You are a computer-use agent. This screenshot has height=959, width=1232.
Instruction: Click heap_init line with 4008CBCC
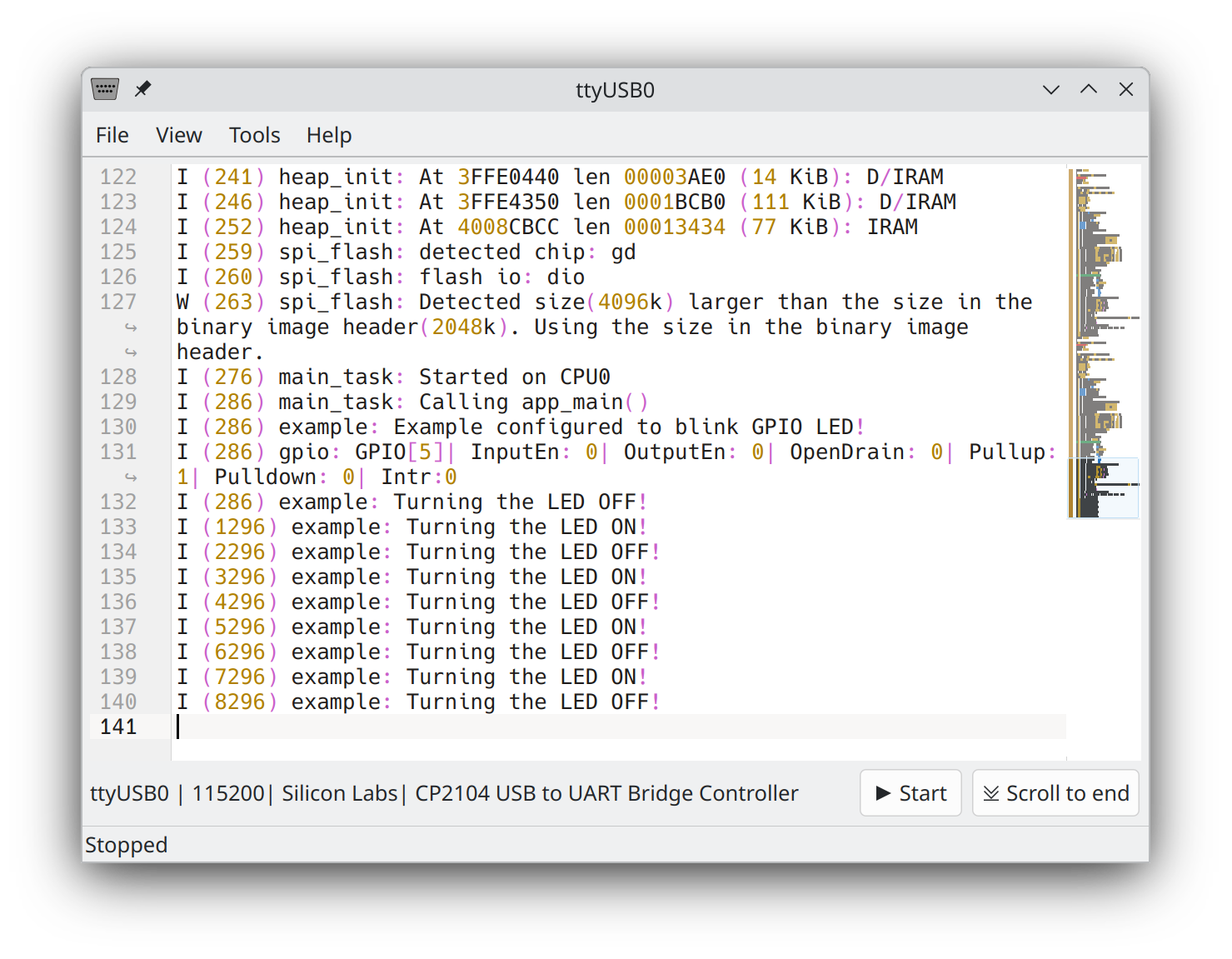547,227
